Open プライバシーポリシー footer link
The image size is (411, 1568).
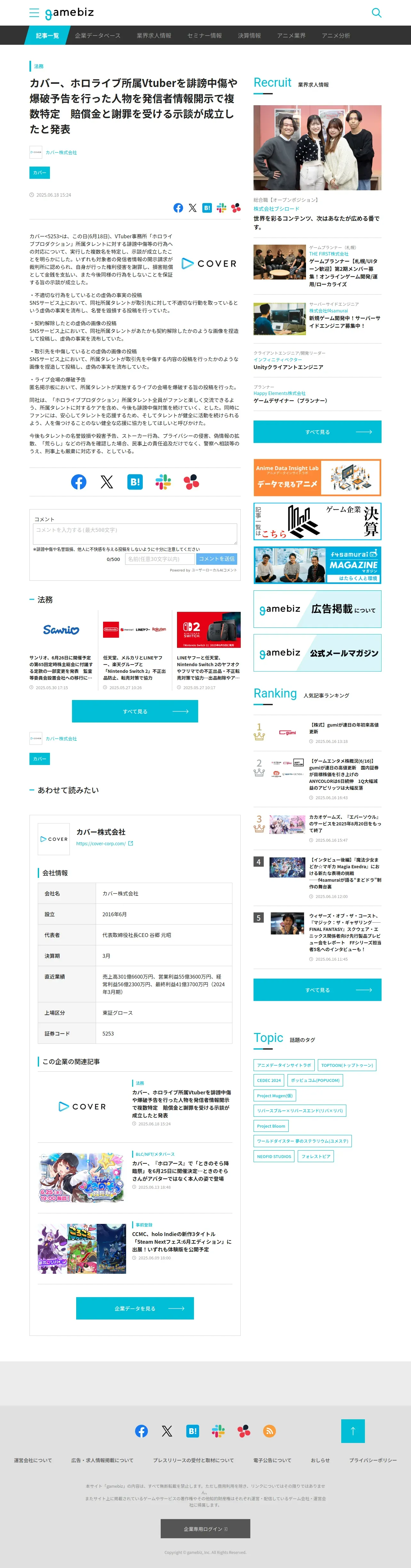[x=373, y=1460]
